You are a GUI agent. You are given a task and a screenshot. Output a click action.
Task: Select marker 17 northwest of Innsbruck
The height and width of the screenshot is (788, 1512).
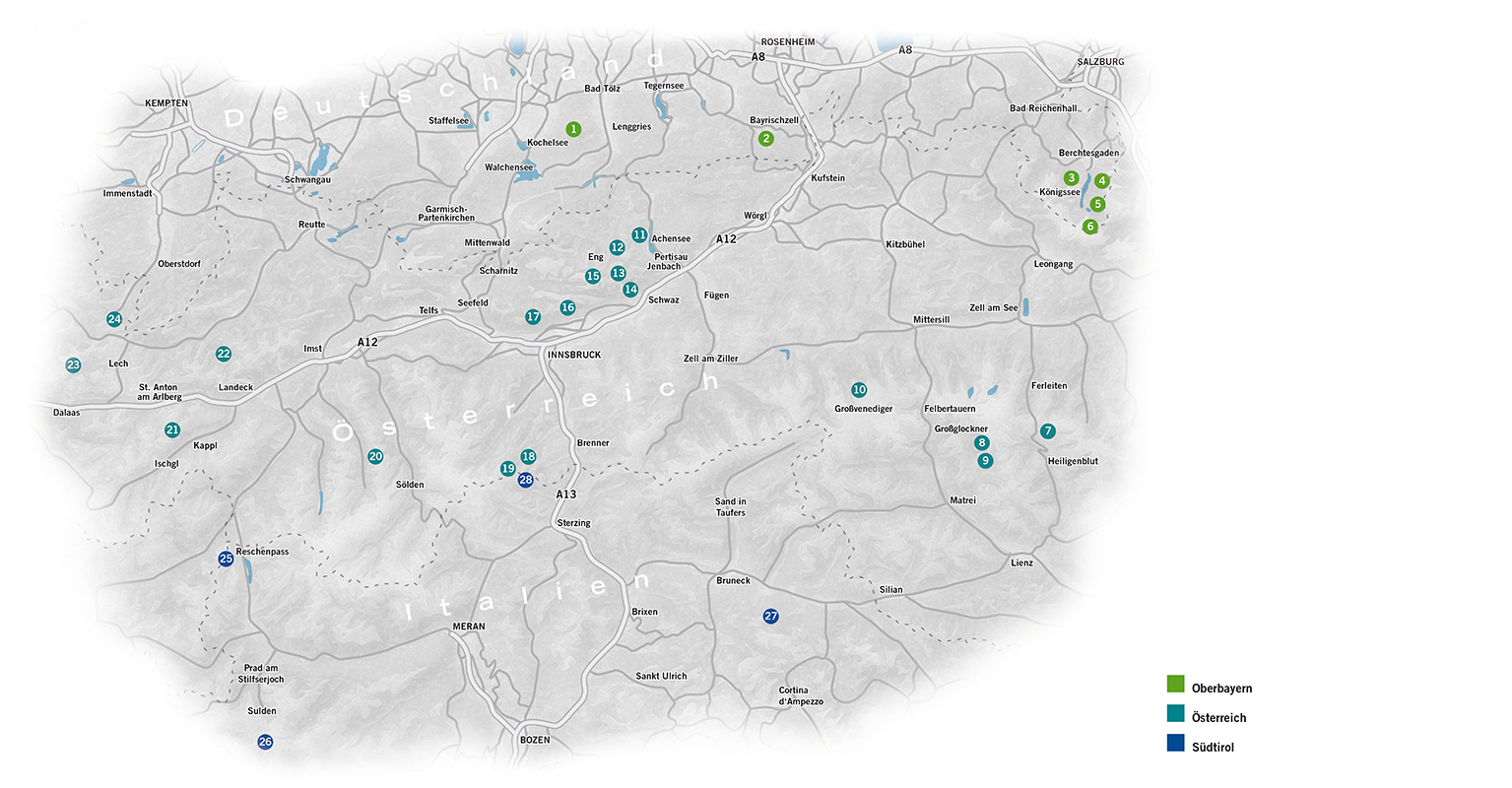coord(533,317)
